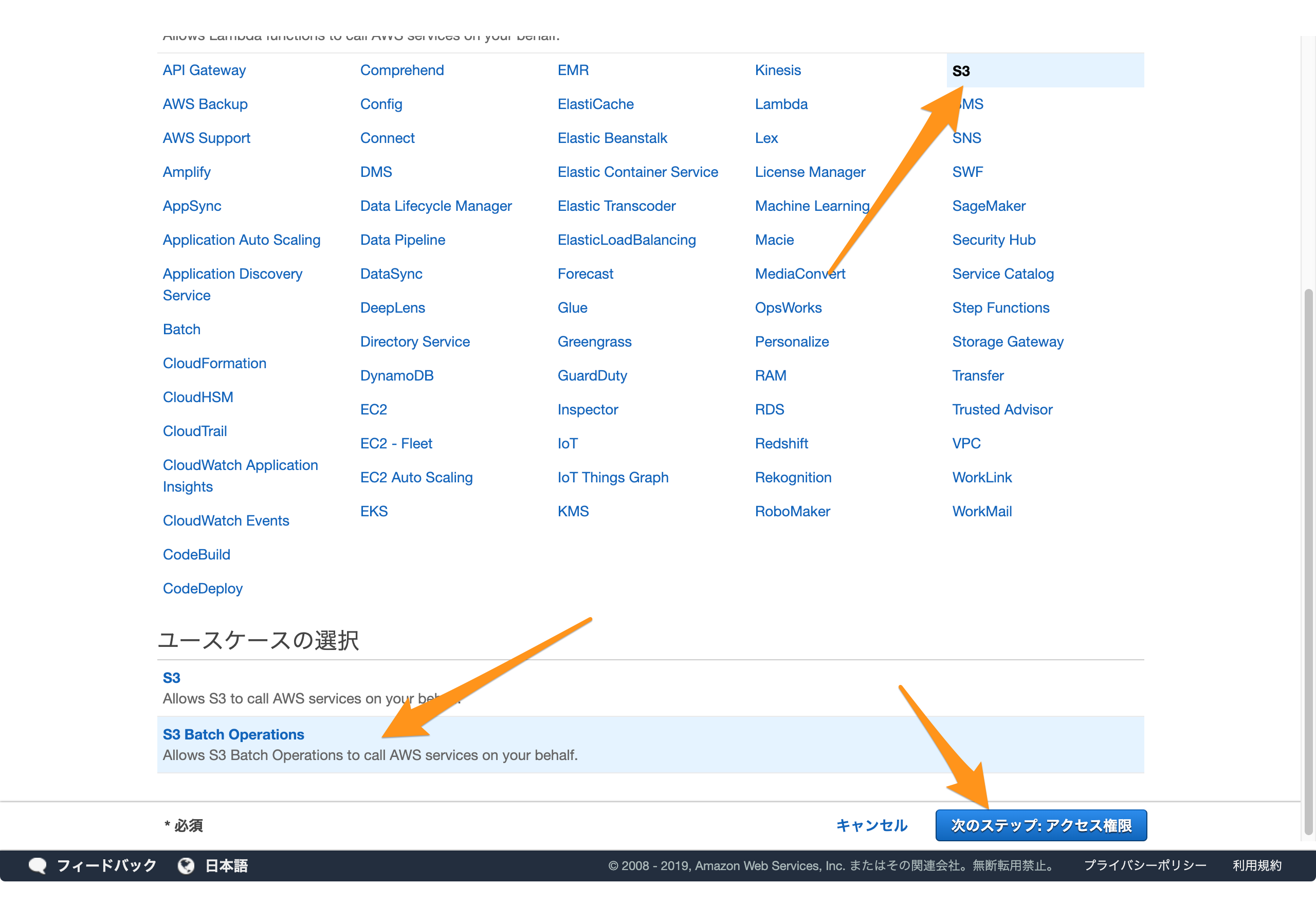This screenshot has height=903, width=1316.
Task: Choose KMS service
Action: [x=573, y=512]
